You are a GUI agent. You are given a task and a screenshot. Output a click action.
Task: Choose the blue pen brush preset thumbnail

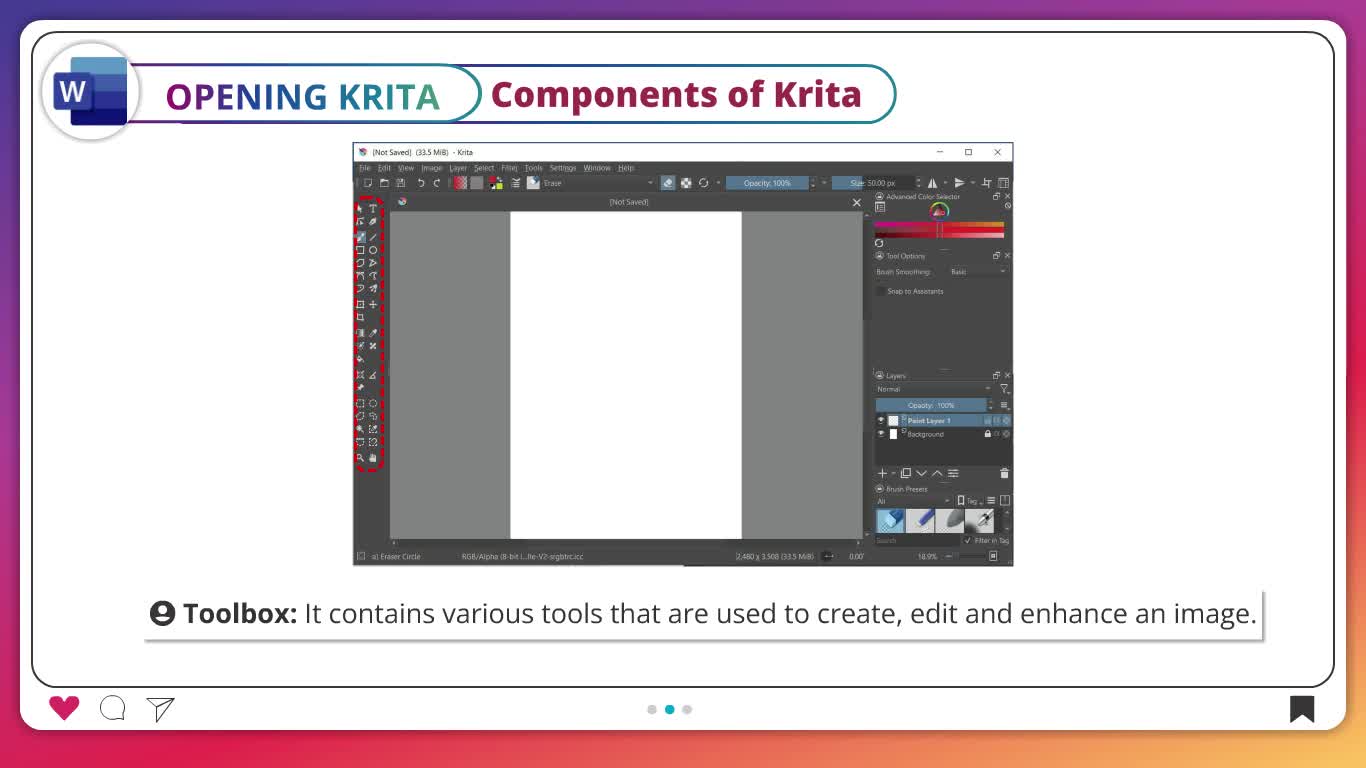(920, 520)
